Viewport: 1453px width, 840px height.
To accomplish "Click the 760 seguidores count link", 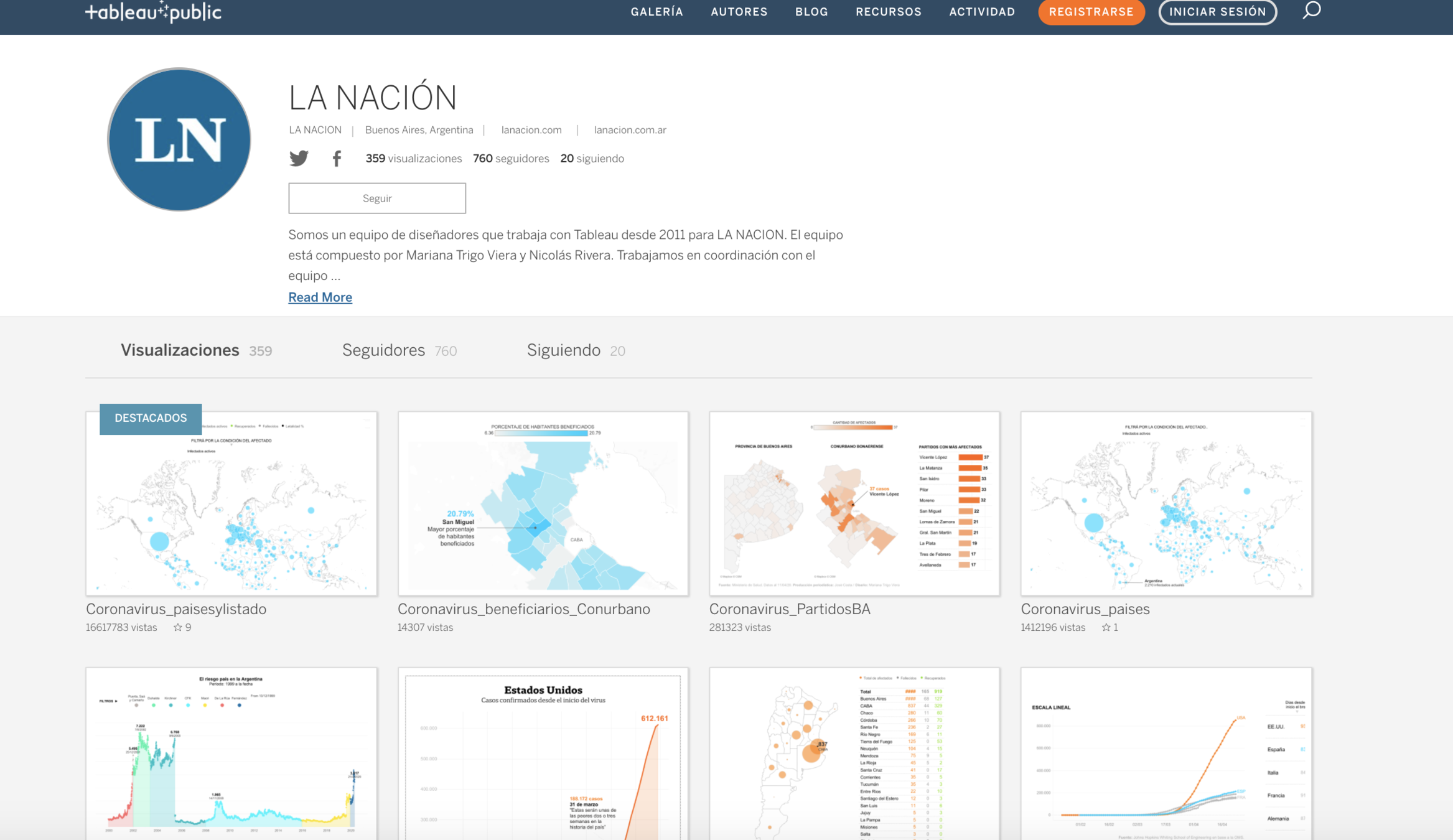I will click(511, 159).
